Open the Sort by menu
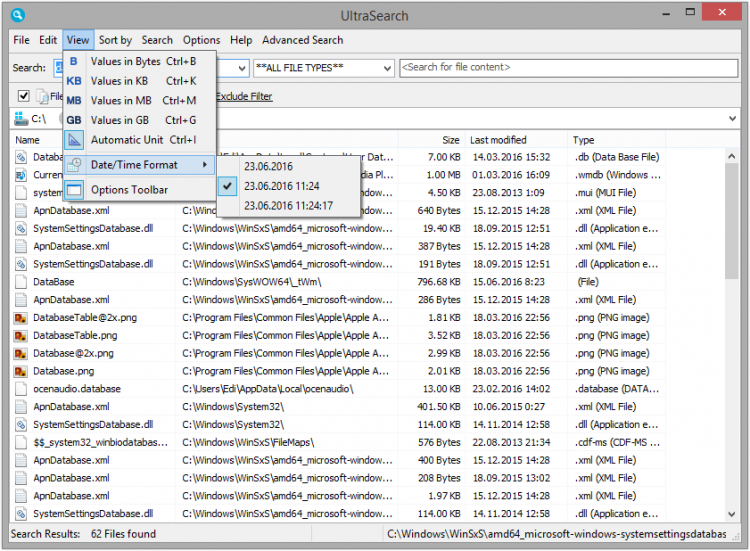 coord(115,40)
